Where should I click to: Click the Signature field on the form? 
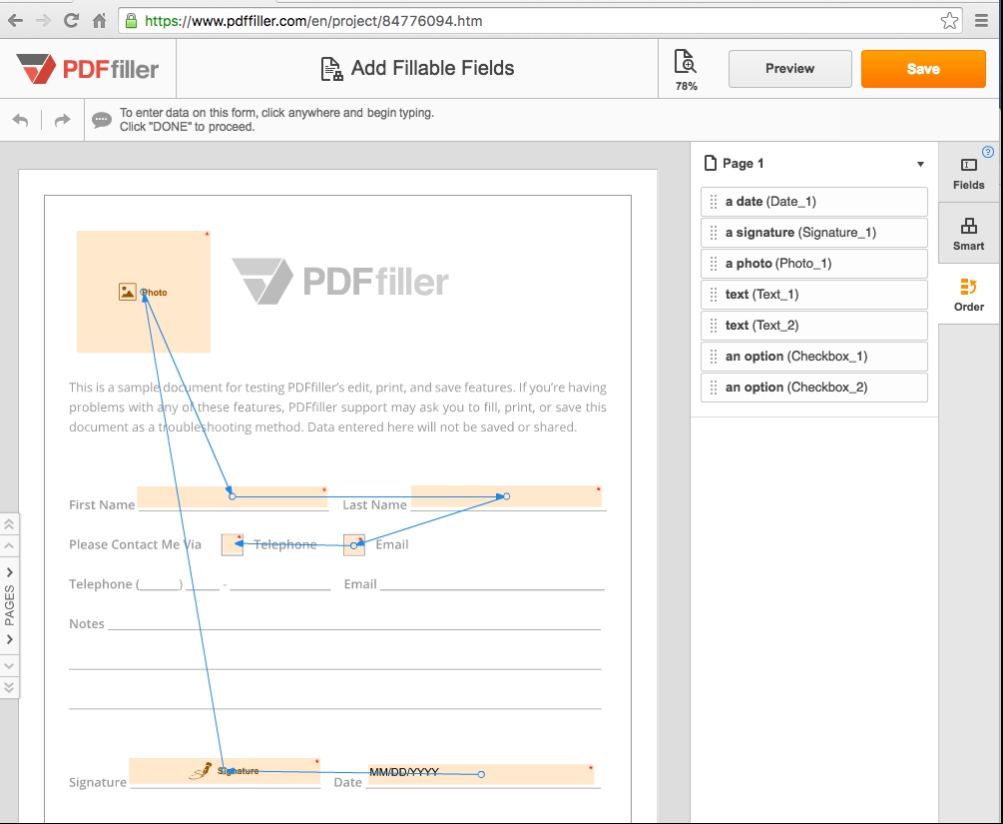[x=225, y=771]
